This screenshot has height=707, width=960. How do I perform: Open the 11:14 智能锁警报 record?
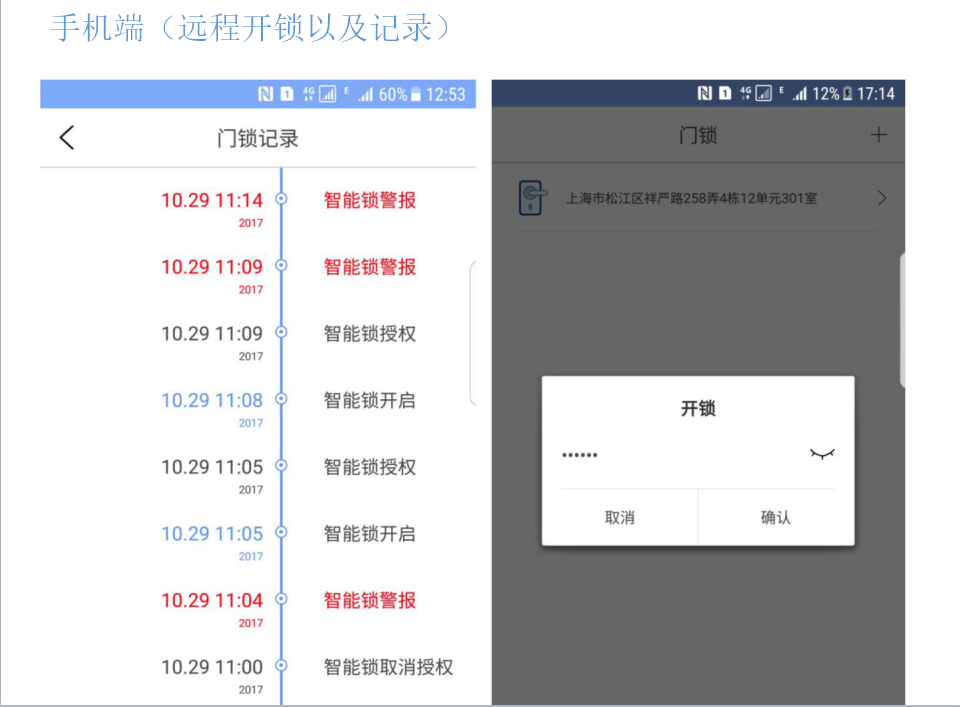pos(369,200)
